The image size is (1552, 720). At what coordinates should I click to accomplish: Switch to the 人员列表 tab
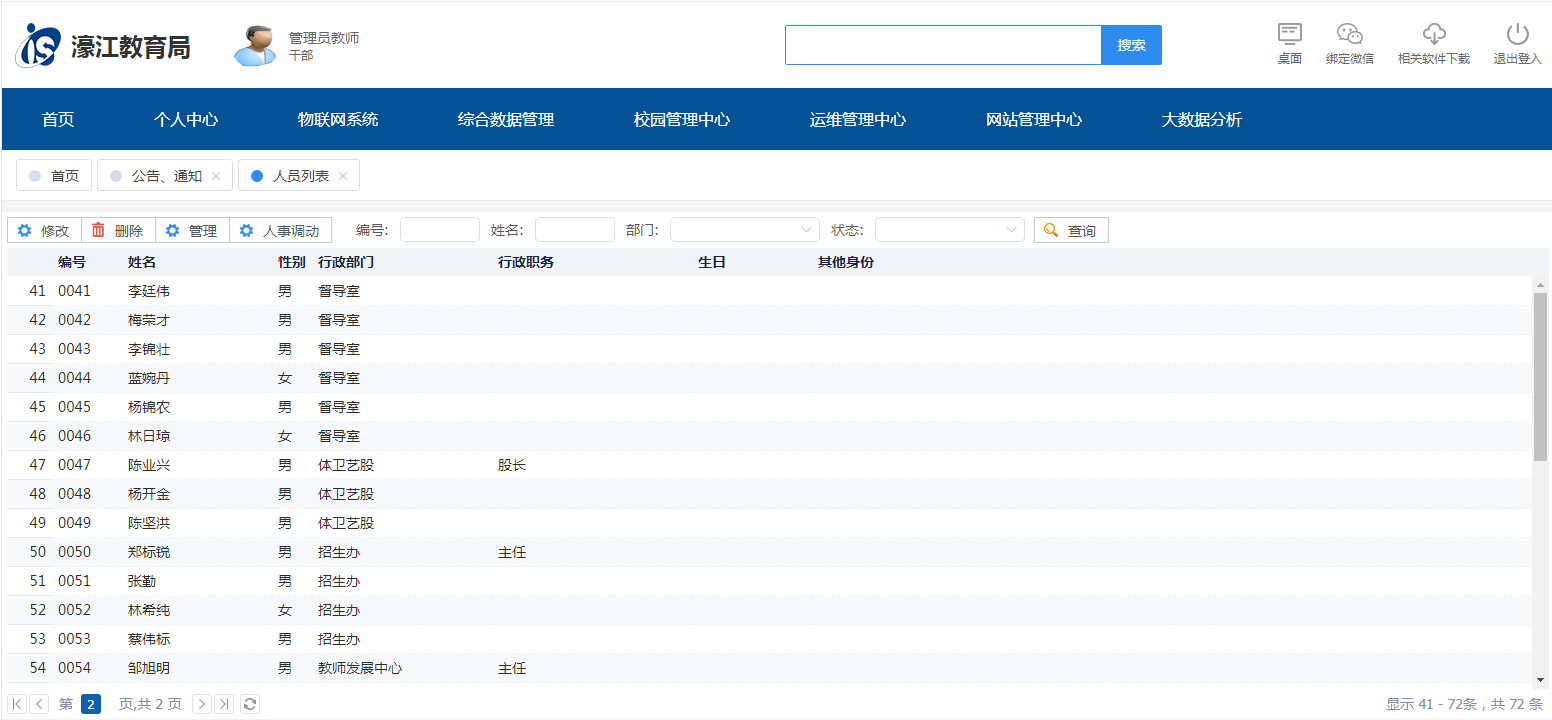299,176
